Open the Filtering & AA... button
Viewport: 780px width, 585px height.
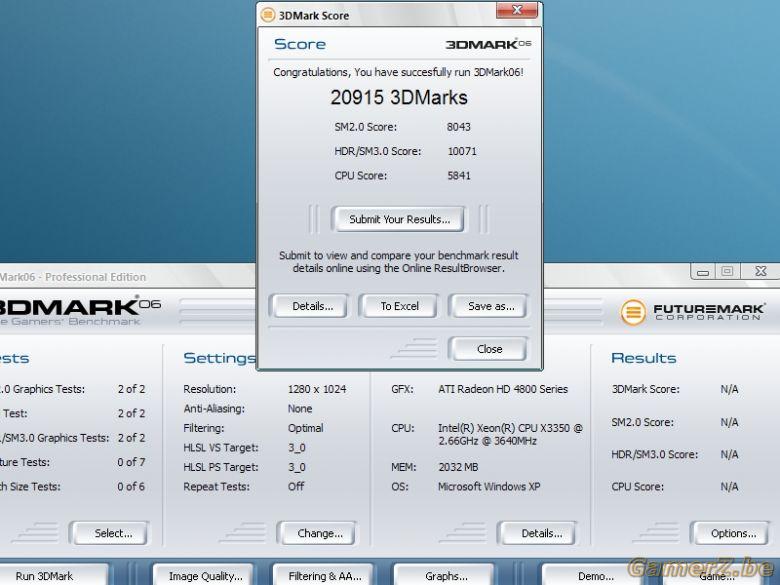click(323, 576)
